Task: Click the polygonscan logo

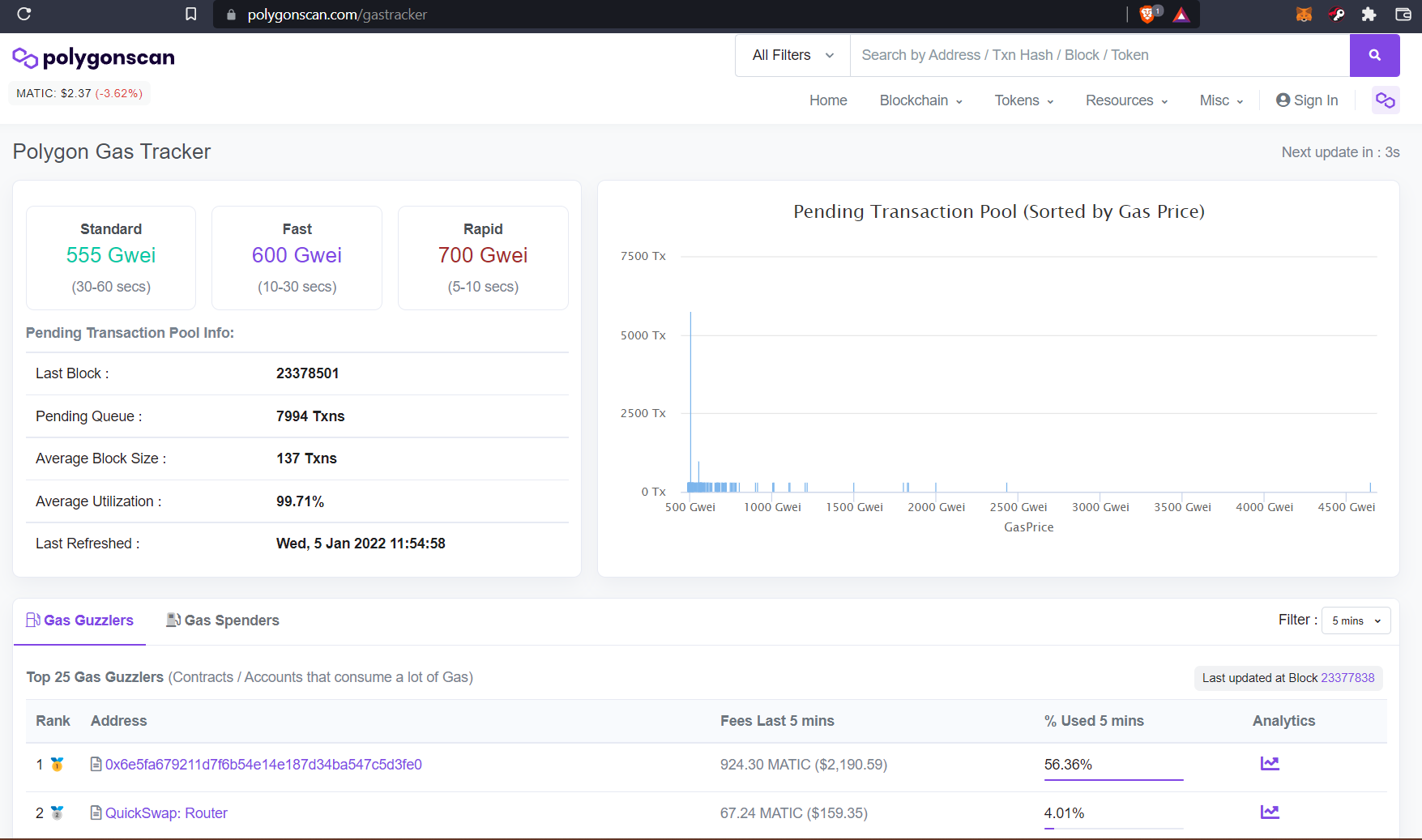Action: click(93, 58)
